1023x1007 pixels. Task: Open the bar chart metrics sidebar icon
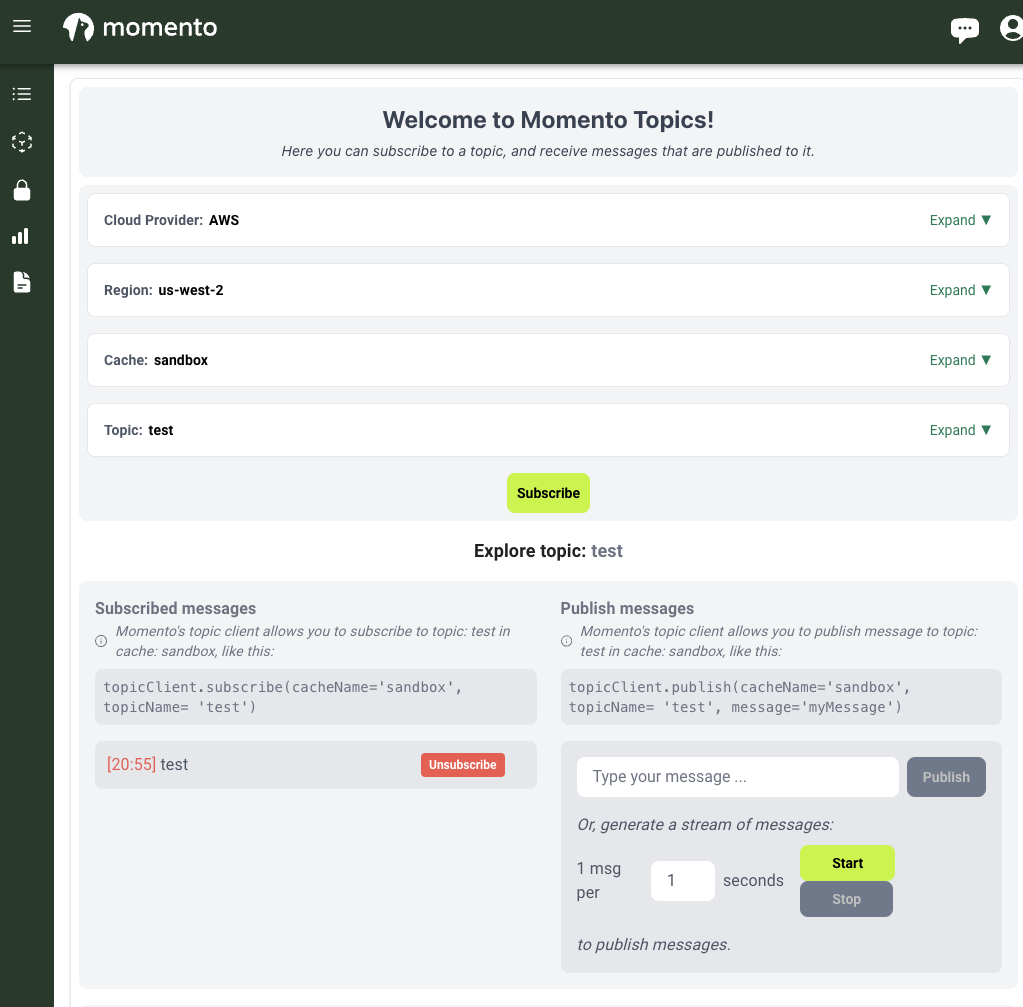pyautogui.click(x=20, y=236)
